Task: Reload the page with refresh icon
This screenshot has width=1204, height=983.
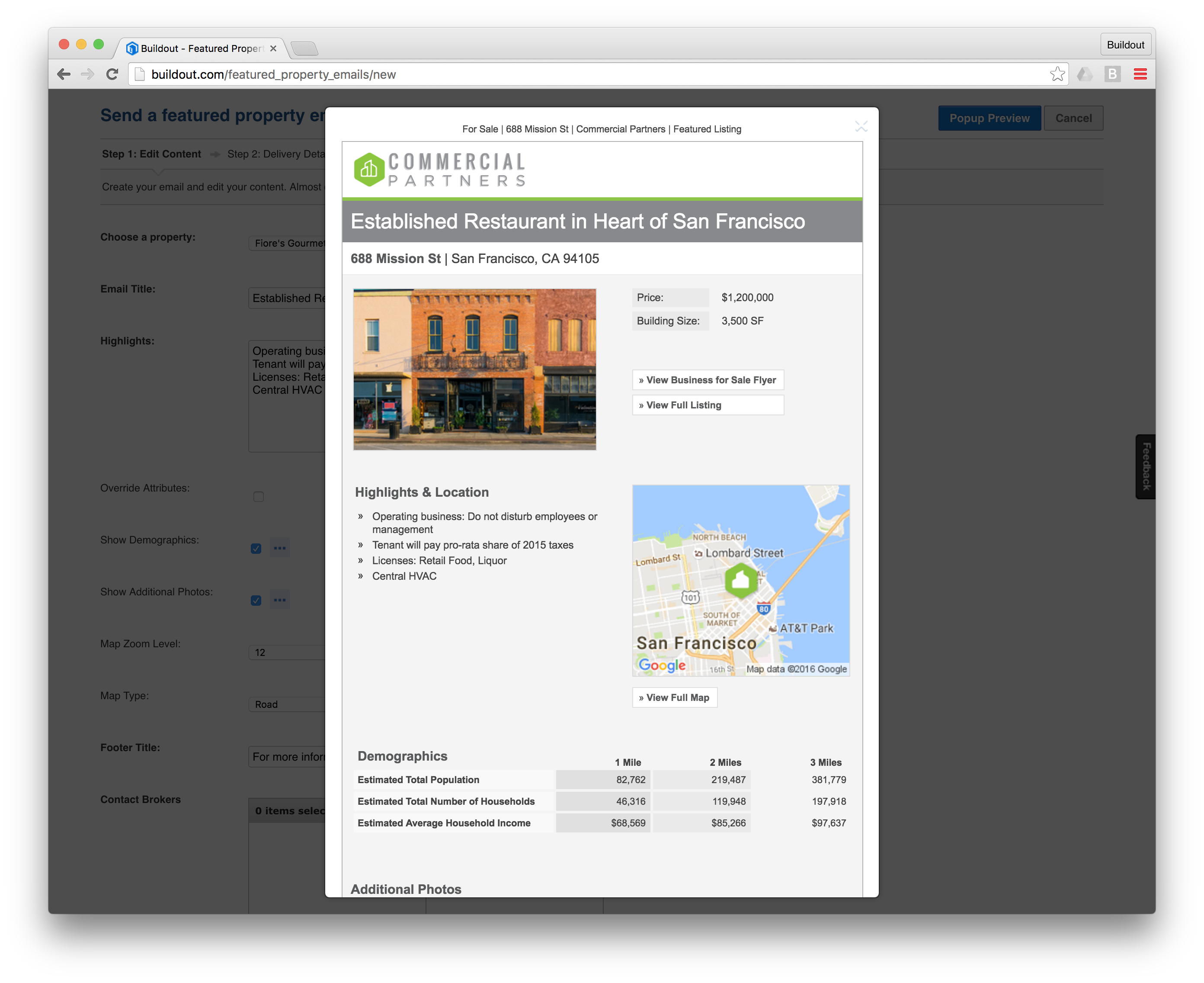Action: pos(112,74)
